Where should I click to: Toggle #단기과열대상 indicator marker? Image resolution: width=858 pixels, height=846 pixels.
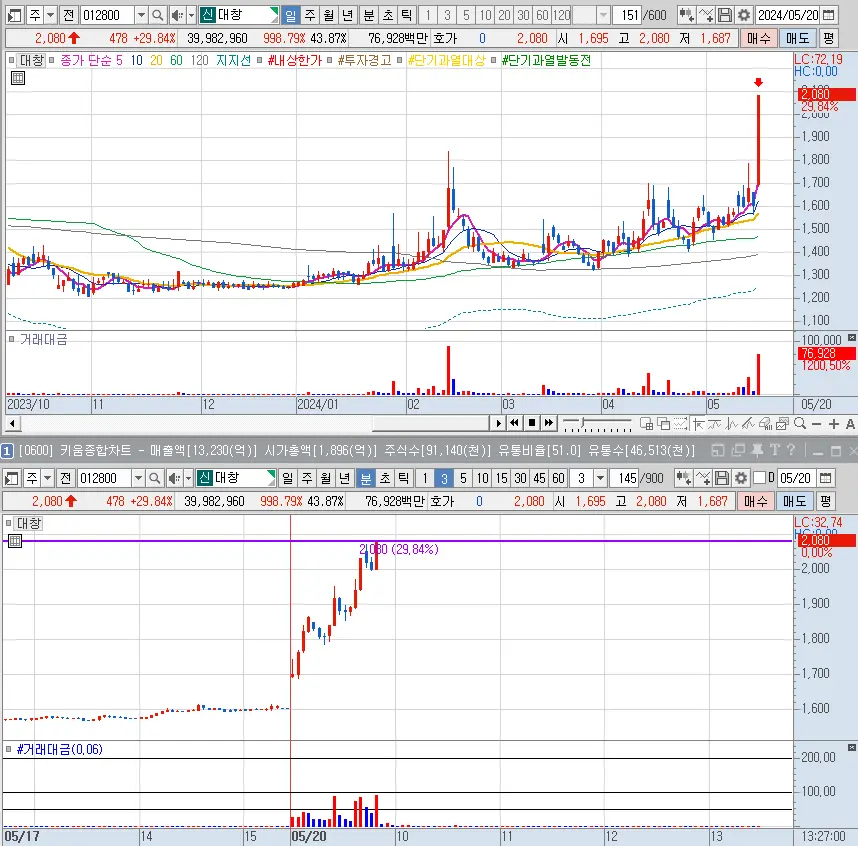click(x=401, y=60)
